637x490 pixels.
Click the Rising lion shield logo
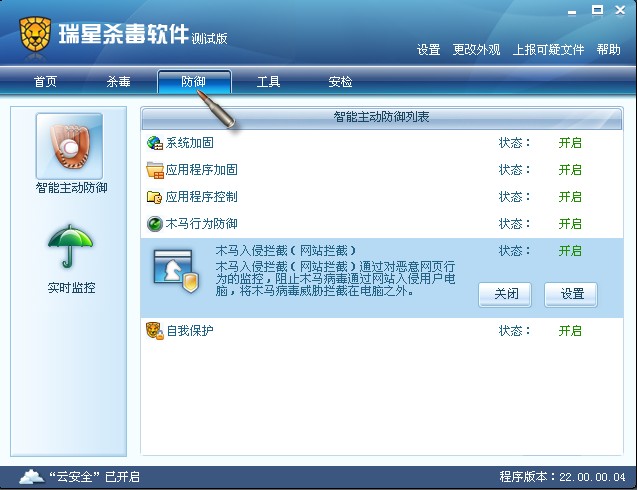tap(35, 35)
